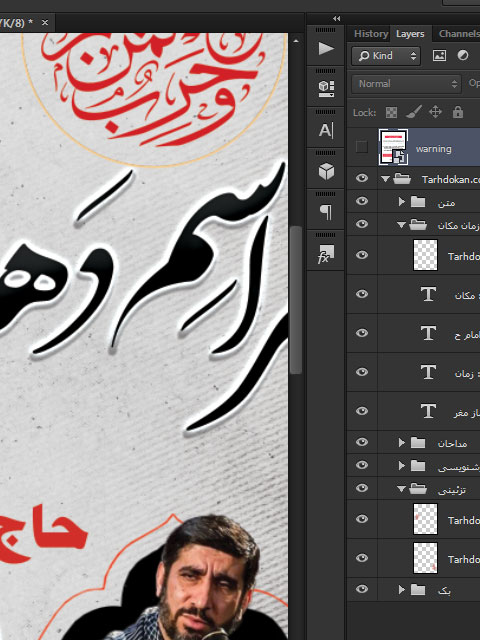Collapse the تزئینی group
Image resolution: width=480 pixels, height=640 pixels.
pos(402,489)
